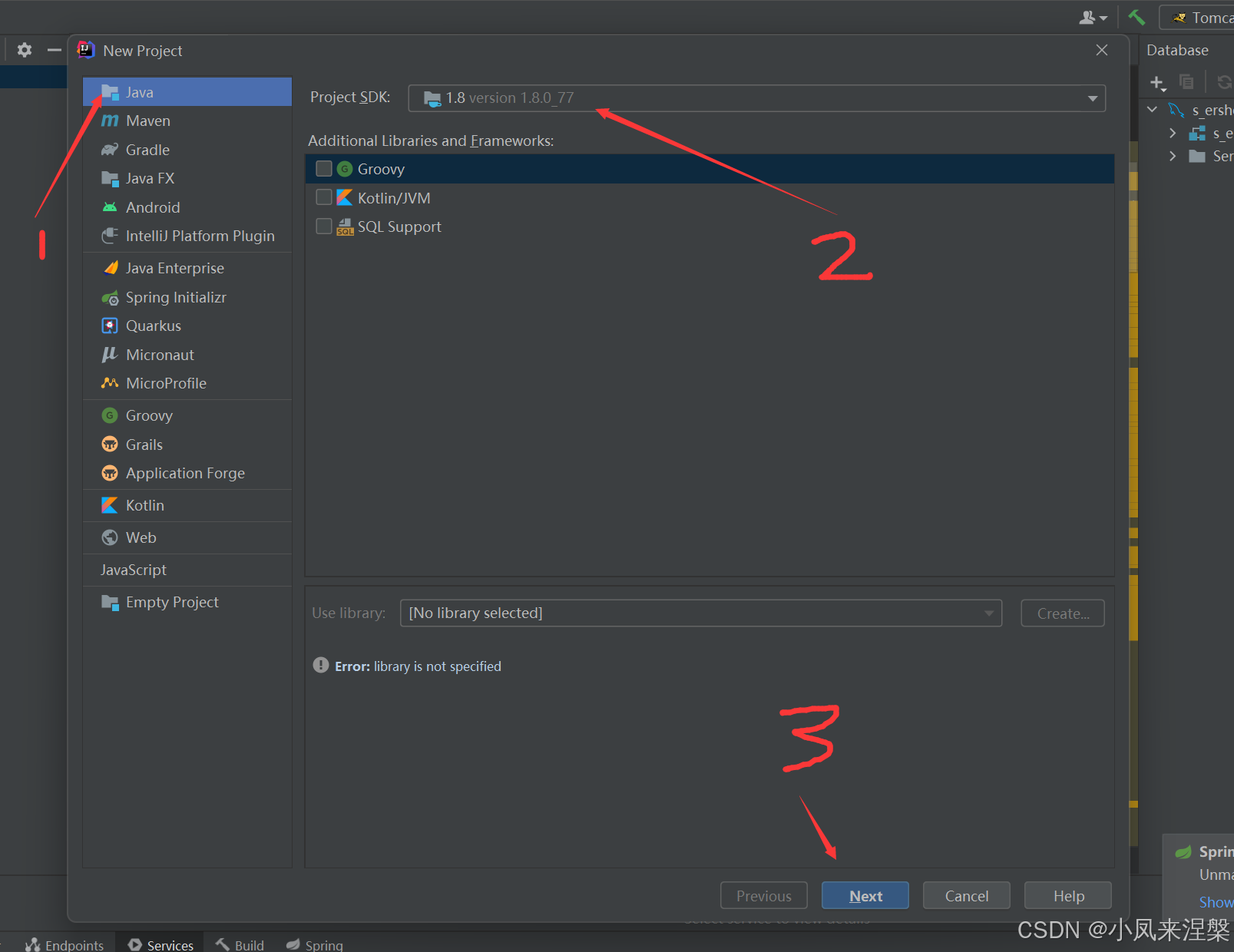Open Help for New Project
Image resolution: width=1234 pixels, height=952 pixels.
1068,896
